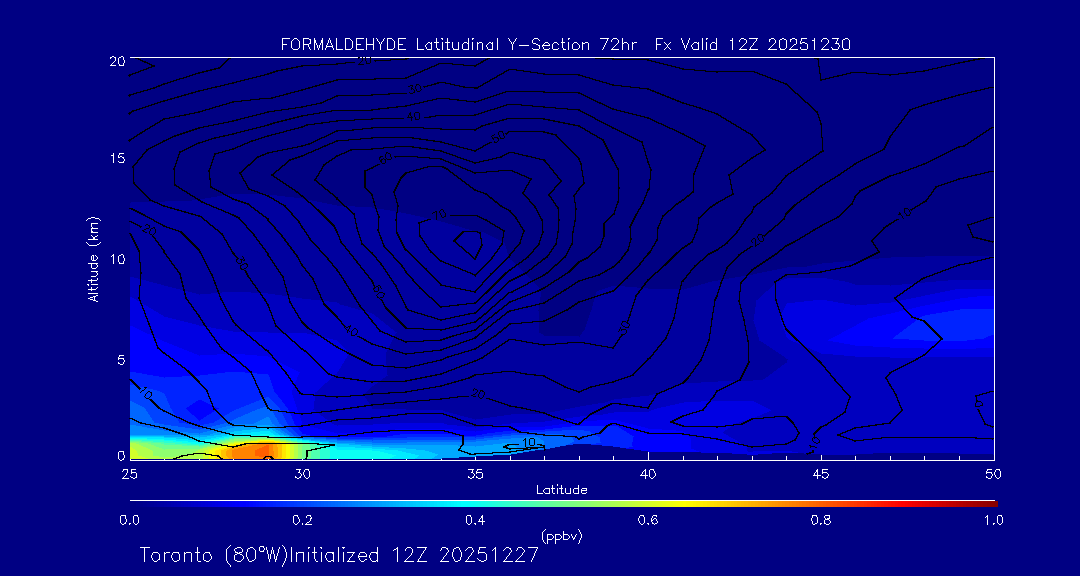
Task: Click the 0.2 colorbar scale label
Action: (x=302, y=520)
